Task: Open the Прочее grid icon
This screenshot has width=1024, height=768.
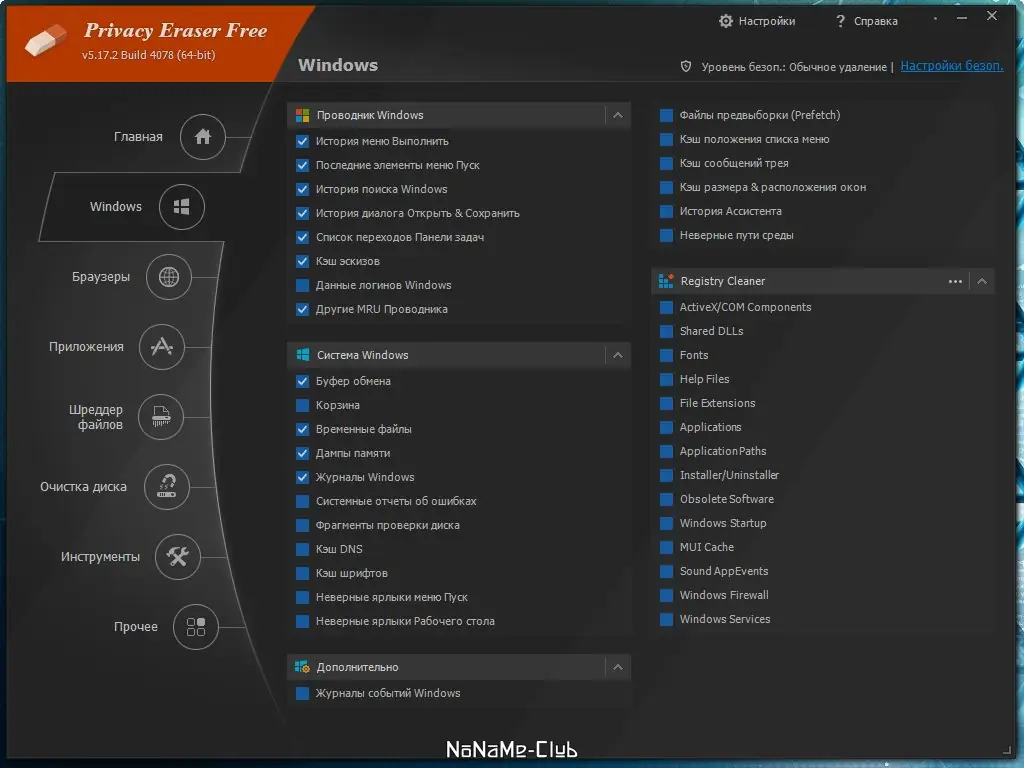Action: (195, 626)
